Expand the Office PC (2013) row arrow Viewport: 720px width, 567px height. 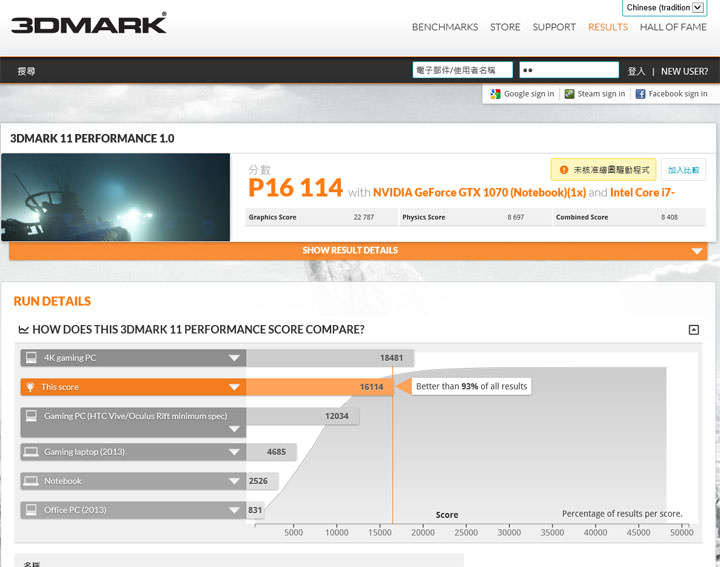[234, 510]
